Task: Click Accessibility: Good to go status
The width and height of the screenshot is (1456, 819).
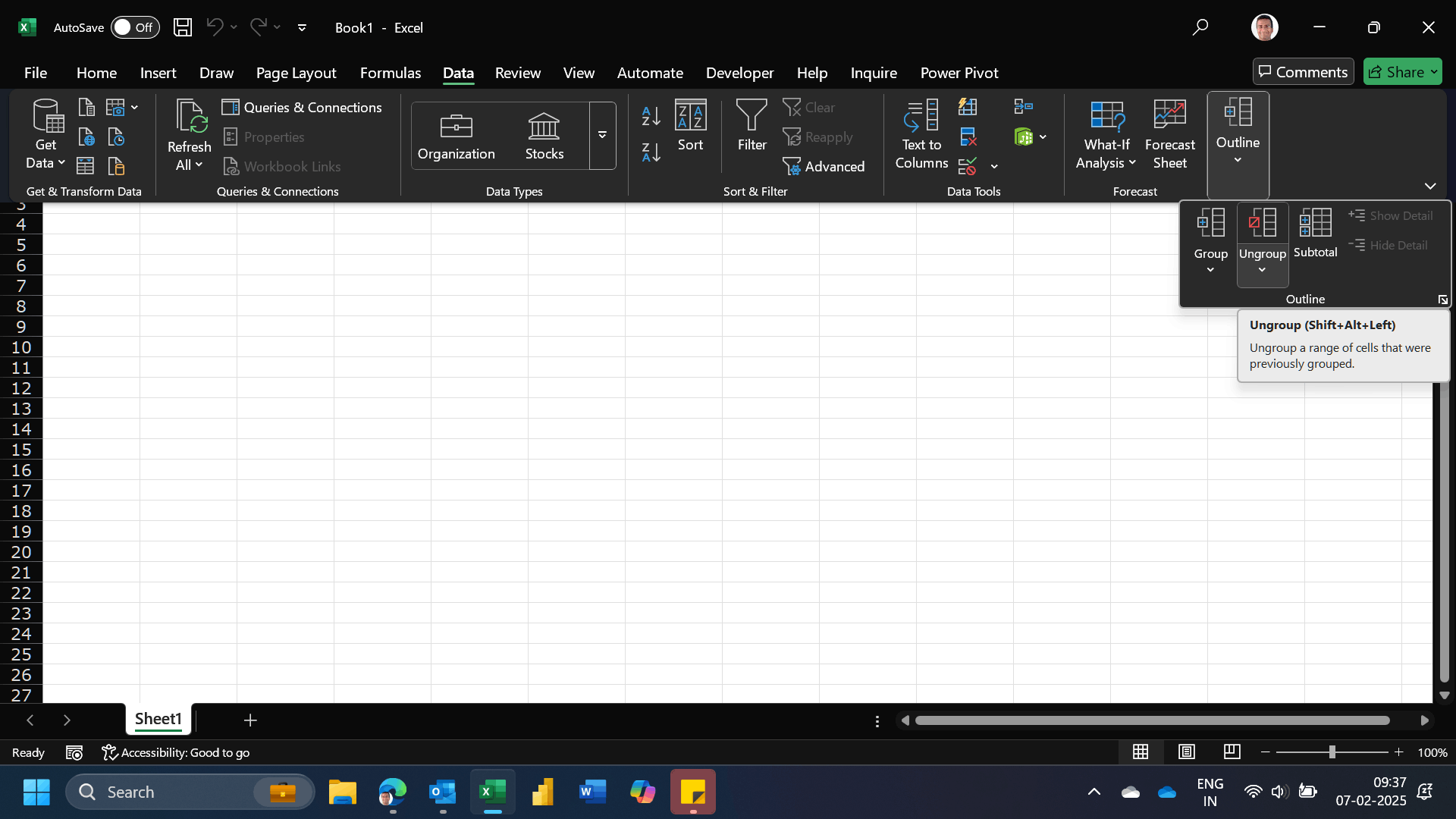Action: tap(176, 752)
